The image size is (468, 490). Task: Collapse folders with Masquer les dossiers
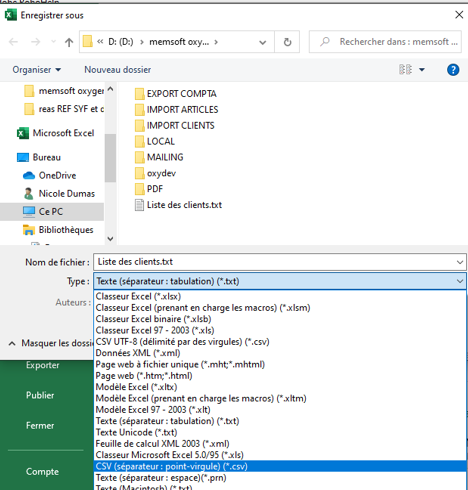51,343
